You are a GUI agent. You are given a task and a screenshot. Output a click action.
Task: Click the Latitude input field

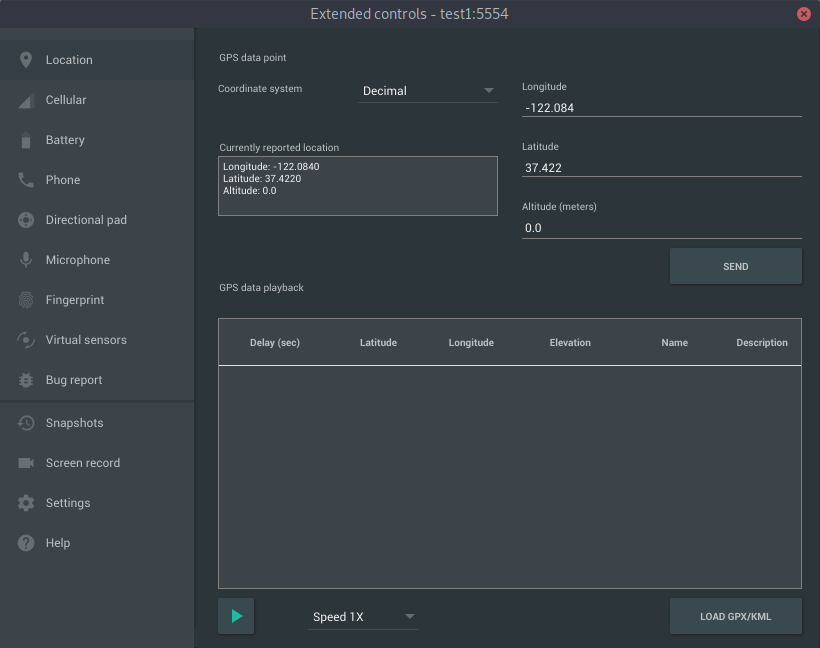click(x=661, y=168)
